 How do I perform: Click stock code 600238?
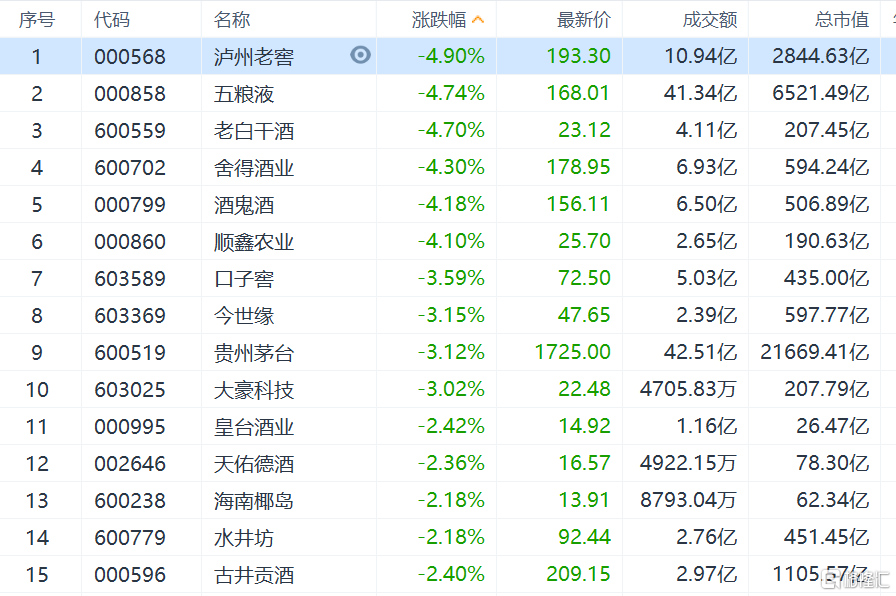coord(130,501)
